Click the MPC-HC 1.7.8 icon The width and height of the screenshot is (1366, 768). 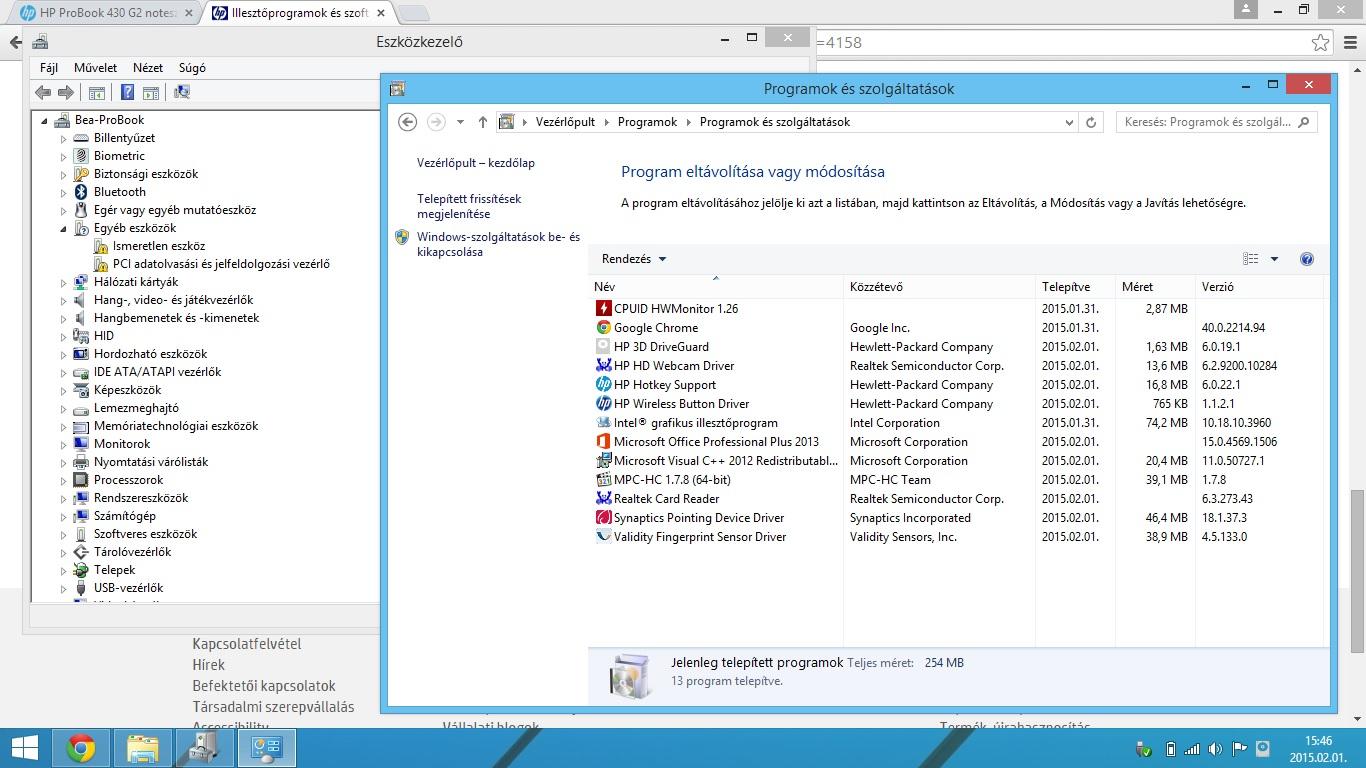tap(603, 480)
